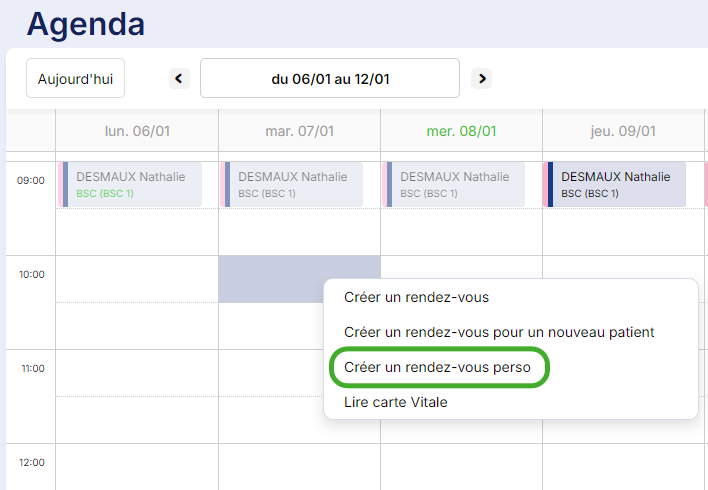Click the Agenda page title
Screen dimensions: 708x490
coord(85,23)
